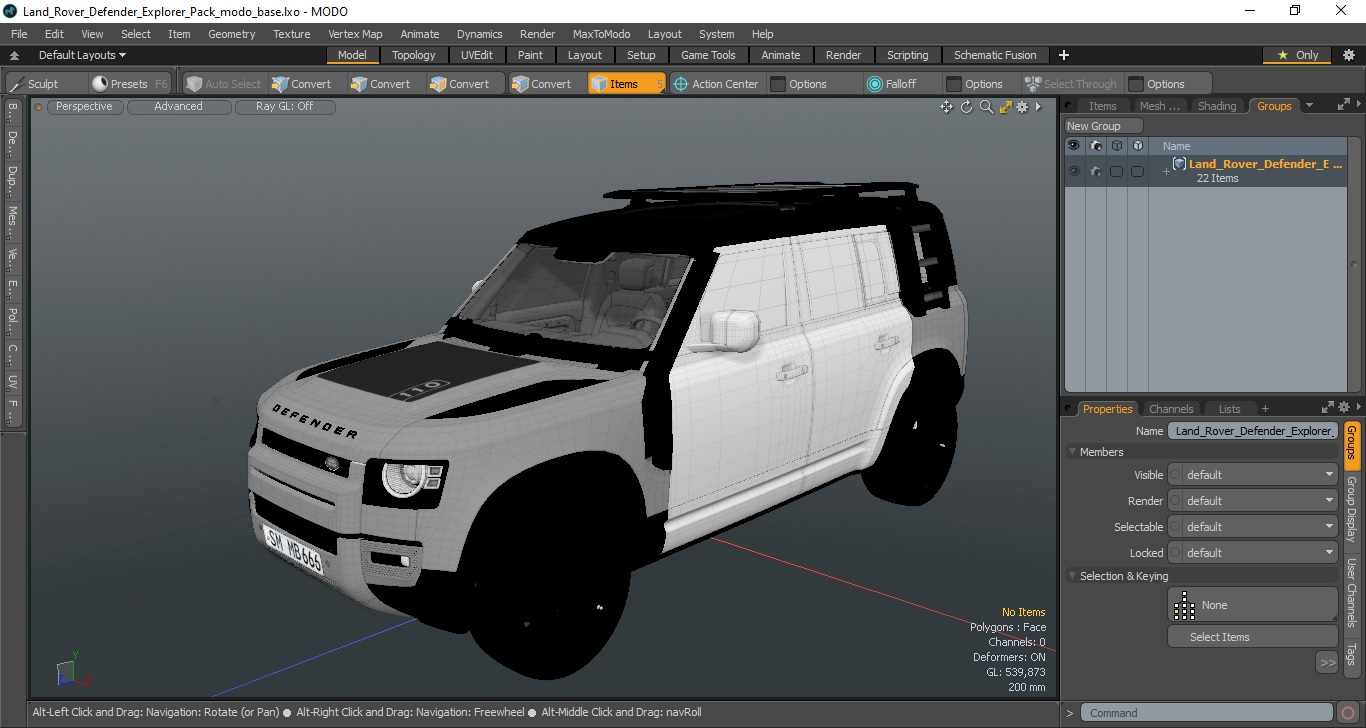
Task: Click viewport zoom magnifier icon
Action: click(986, 107)
